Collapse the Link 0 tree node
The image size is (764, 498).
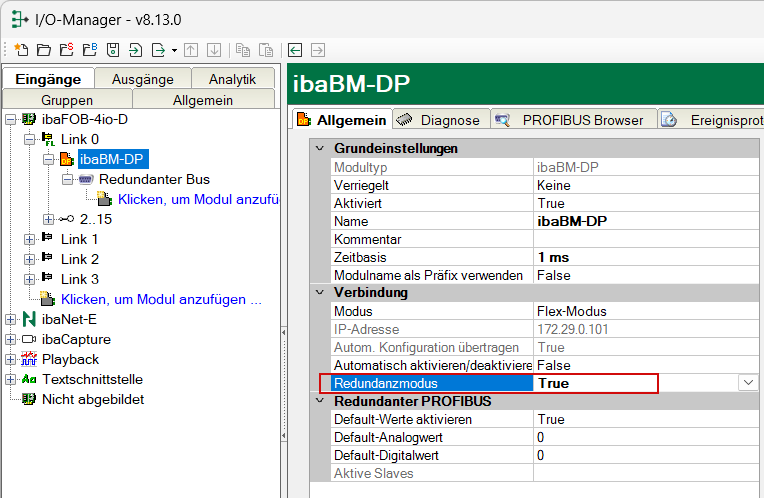(29, 139)
